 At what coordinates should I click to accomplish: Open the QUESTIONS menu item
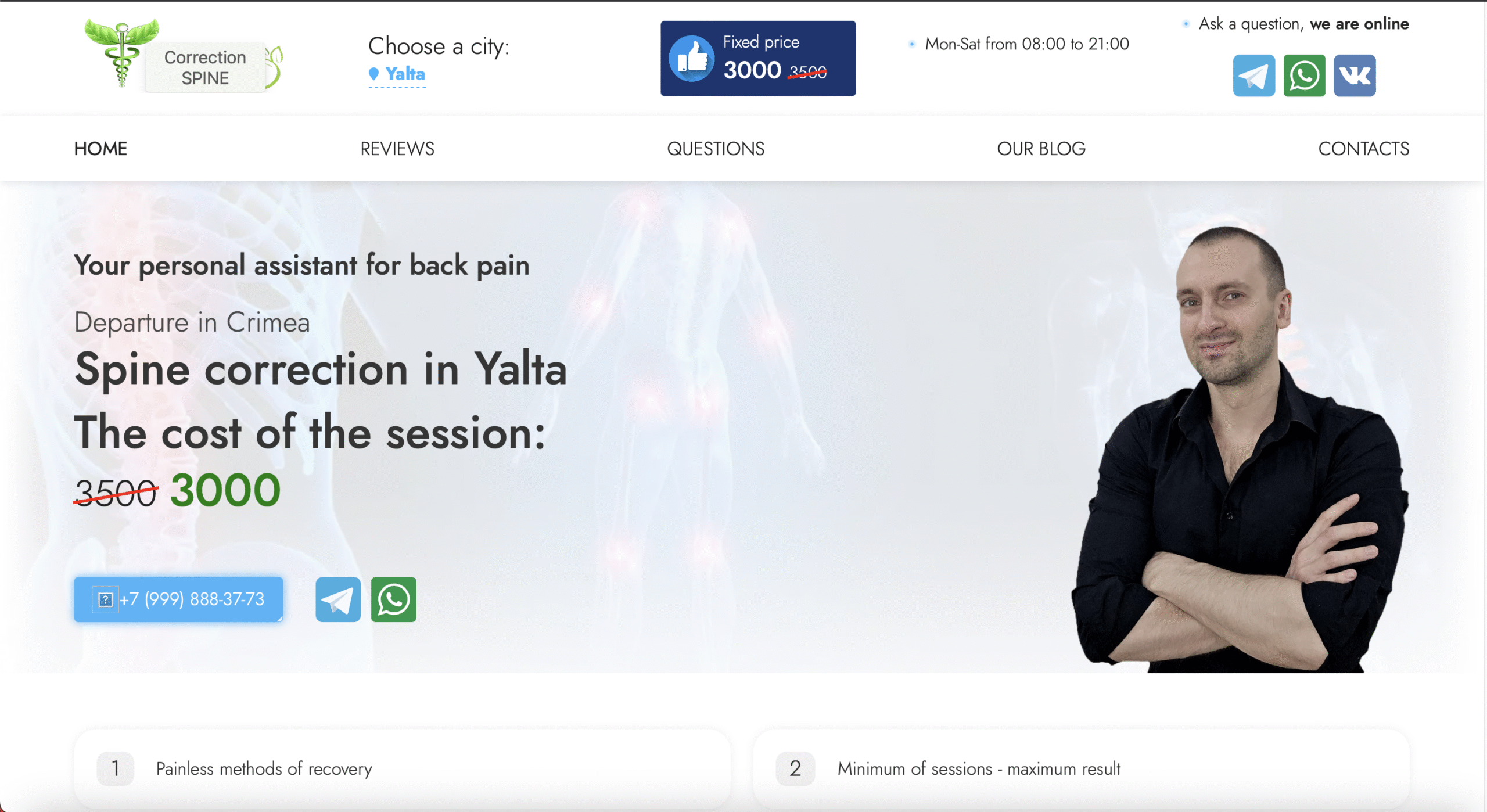click(x=716, y=149)
